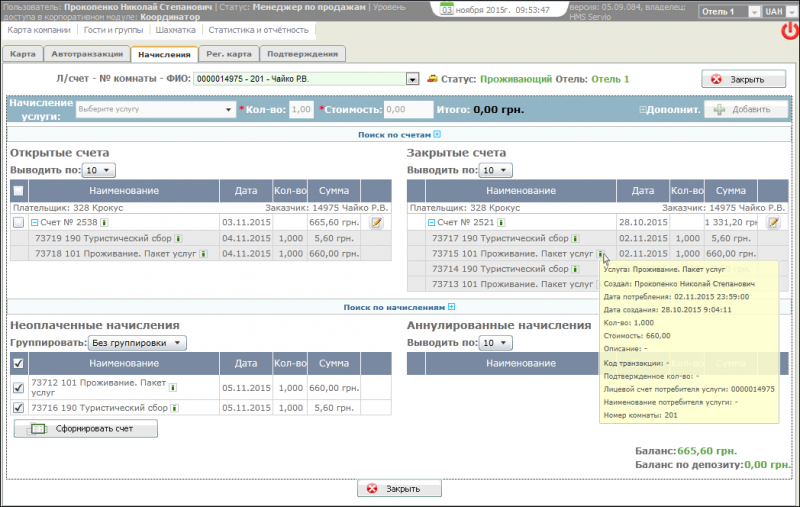Expand search by charges plus icon
The image size is (800, 507).
(x=451, y=308)
